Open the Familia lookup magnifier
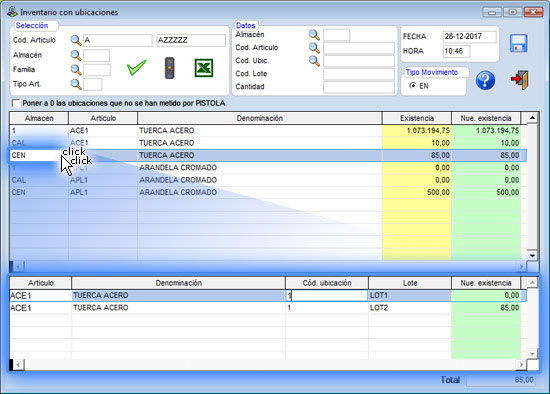This screenshot has width=550, height=394. [76, 70]
